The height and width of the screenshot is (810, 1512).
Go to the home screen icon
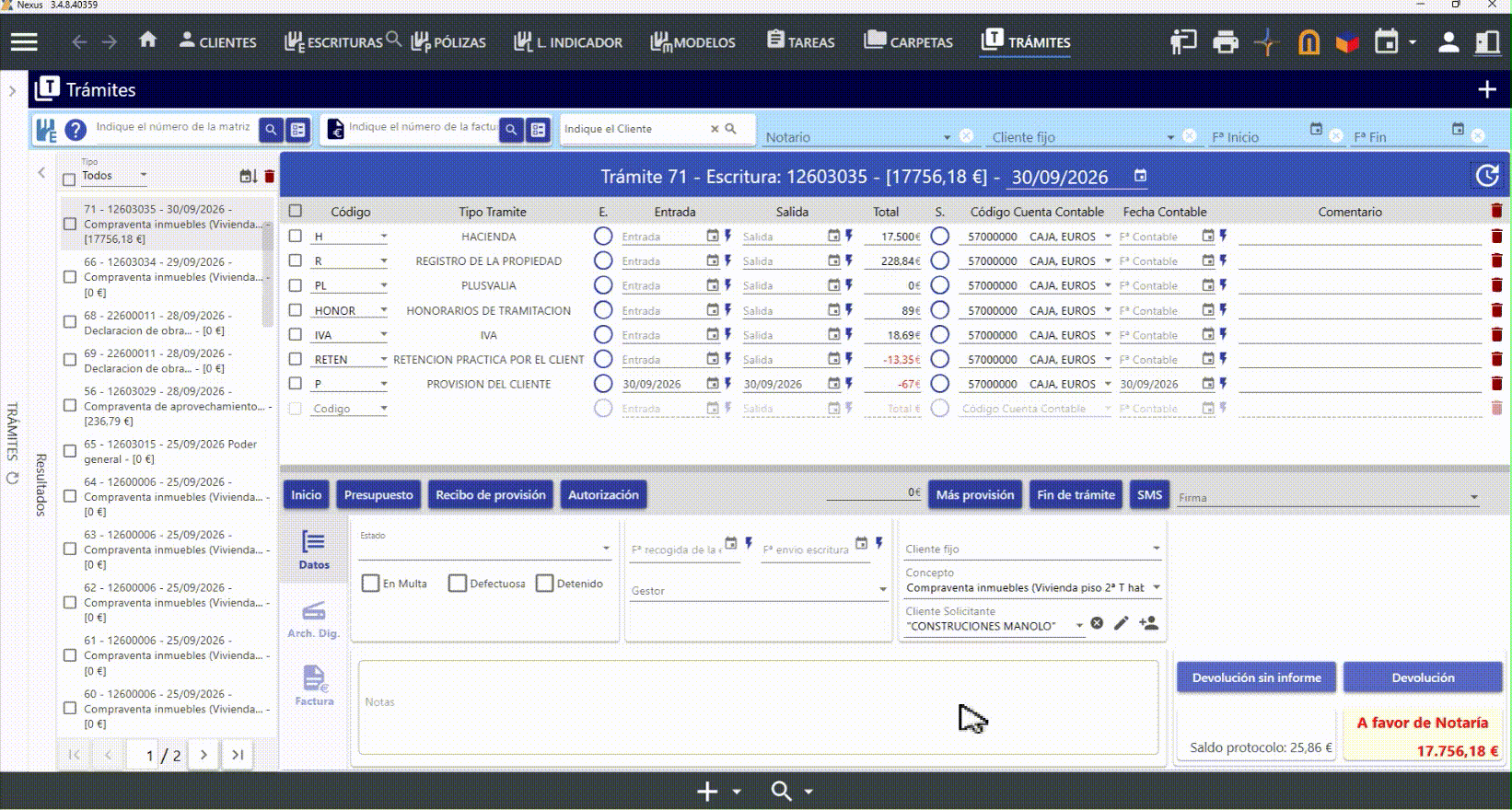pyautogui.click(x=147, y=40)
